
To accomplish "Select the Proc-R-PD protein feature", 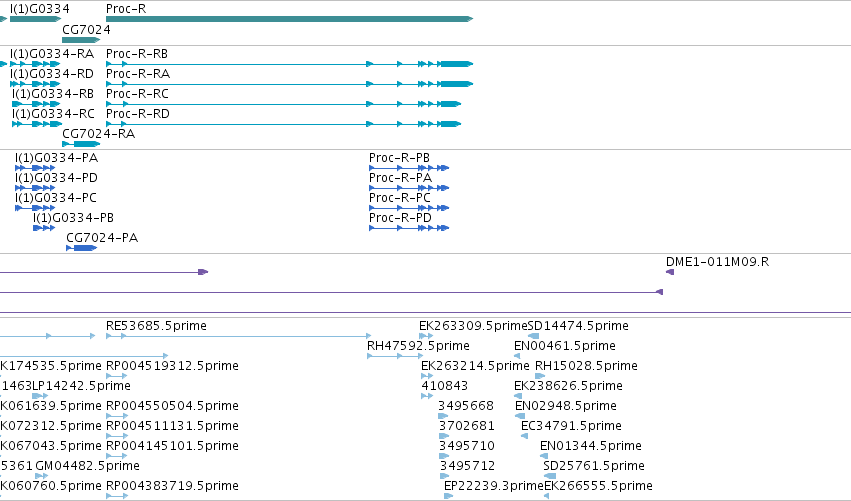I will 409,228.
